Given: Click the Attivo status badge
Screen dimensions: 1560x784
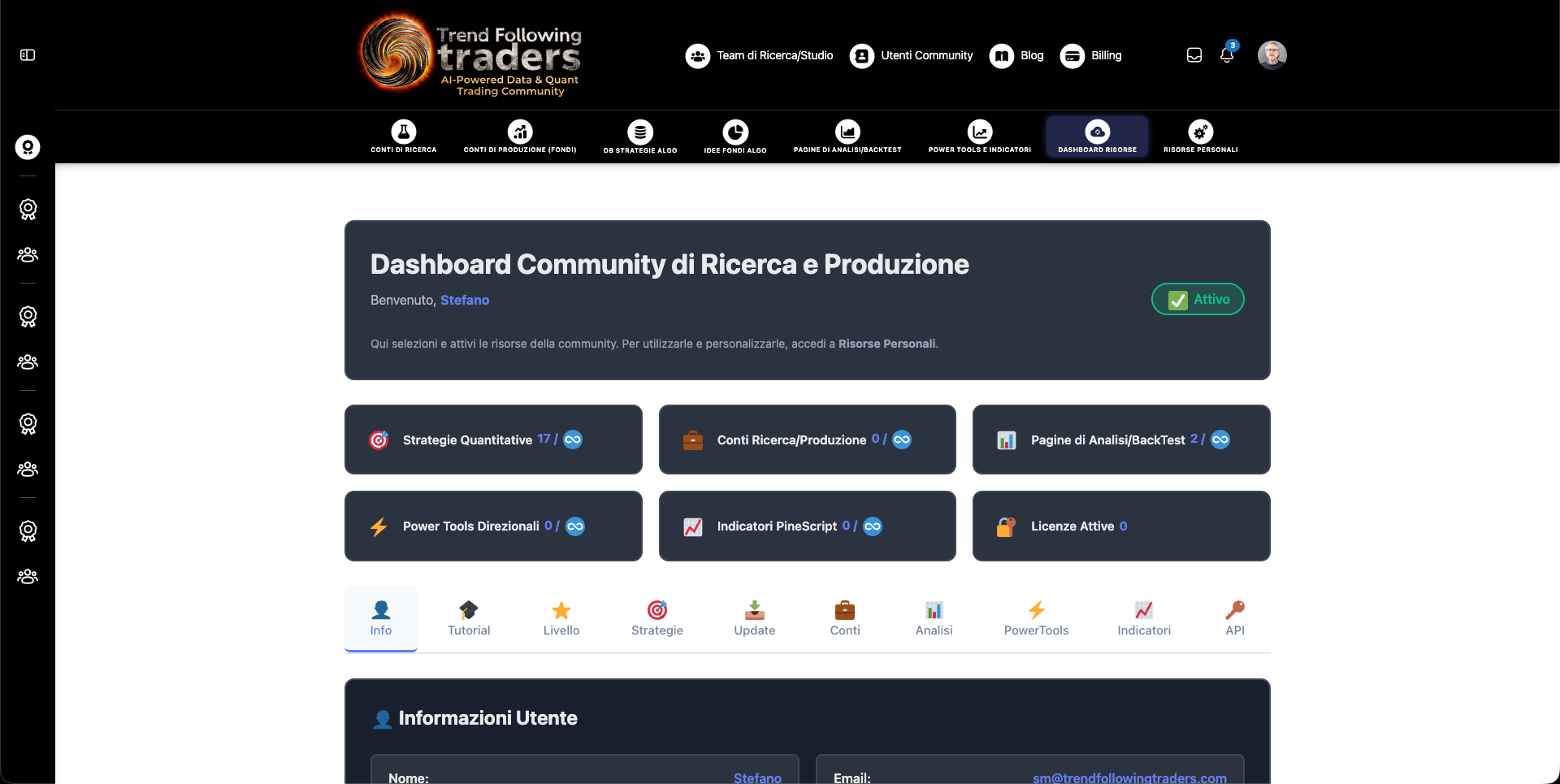Looking at the screenshot, I should [x=1198, y=299].
